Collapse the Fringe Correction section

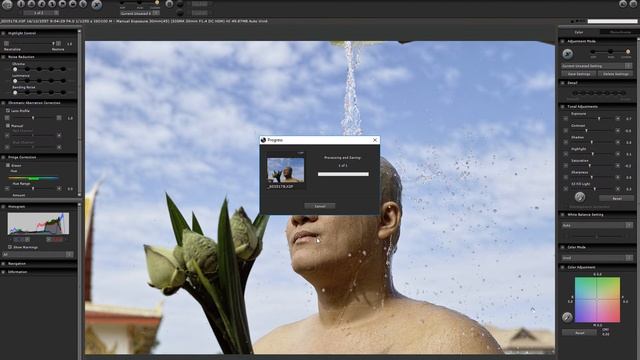[x=3, y=157]
